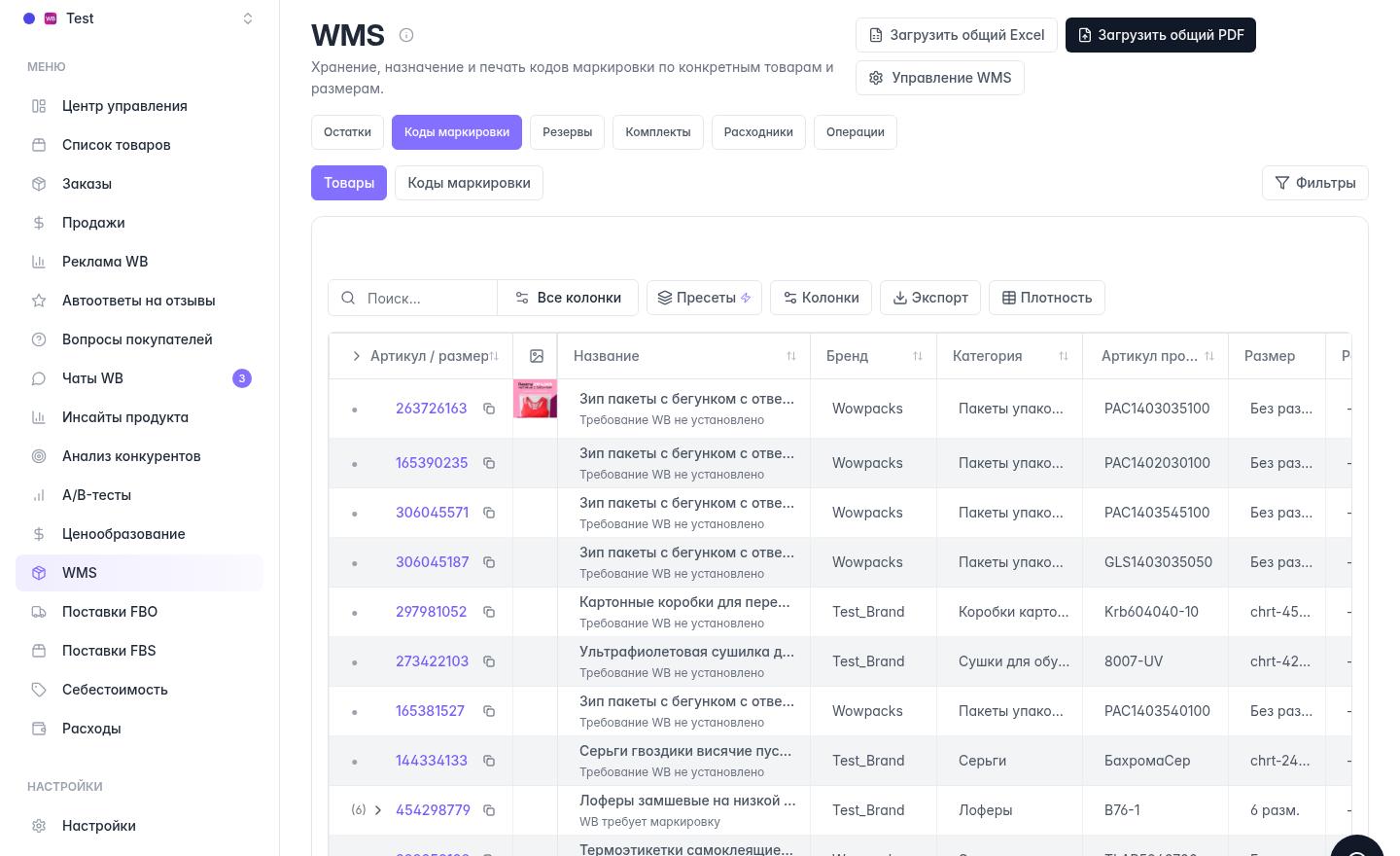Click seller article PAC1403035100 cell

point(1157,409)
